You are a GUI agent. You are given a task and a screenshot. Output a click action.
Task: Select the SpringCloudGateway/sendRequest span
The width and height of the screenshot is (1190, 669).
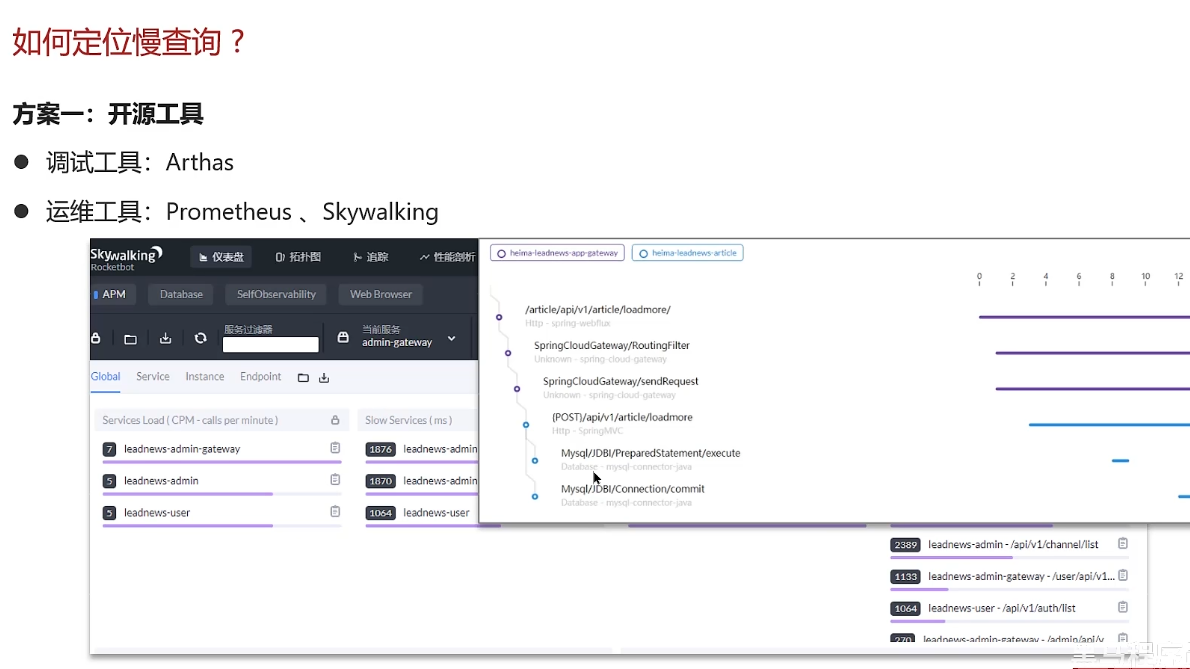pos(621,382)
